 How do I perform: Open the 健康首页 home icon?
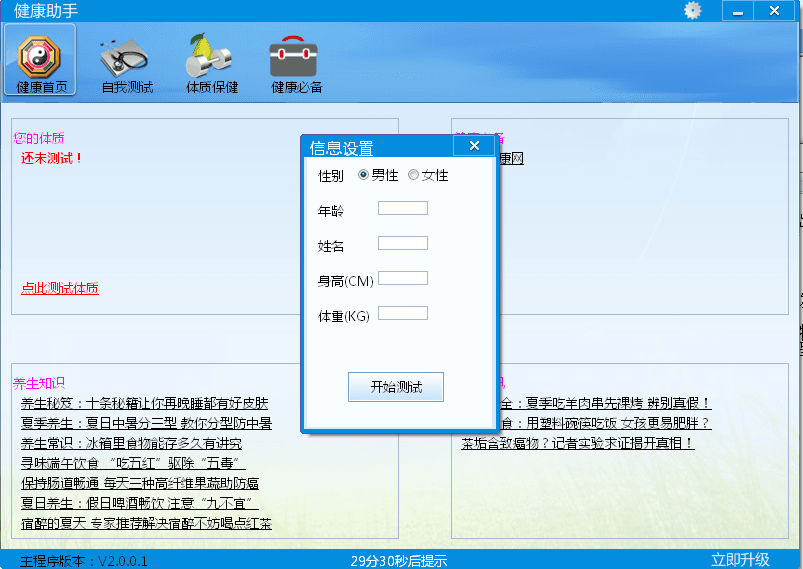[x=41, y=60]
